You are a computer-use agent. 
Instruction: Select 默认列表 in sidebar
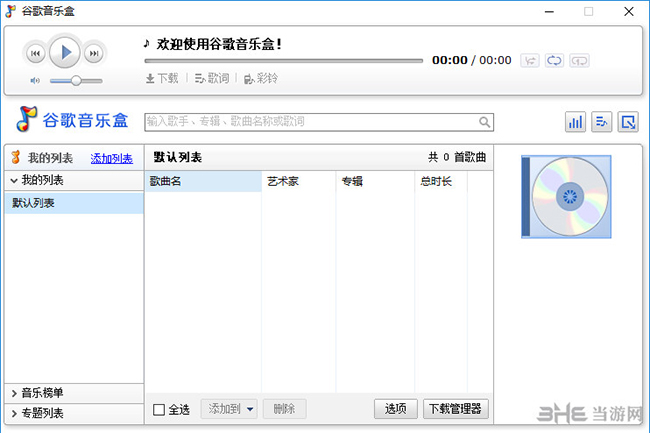74,203
